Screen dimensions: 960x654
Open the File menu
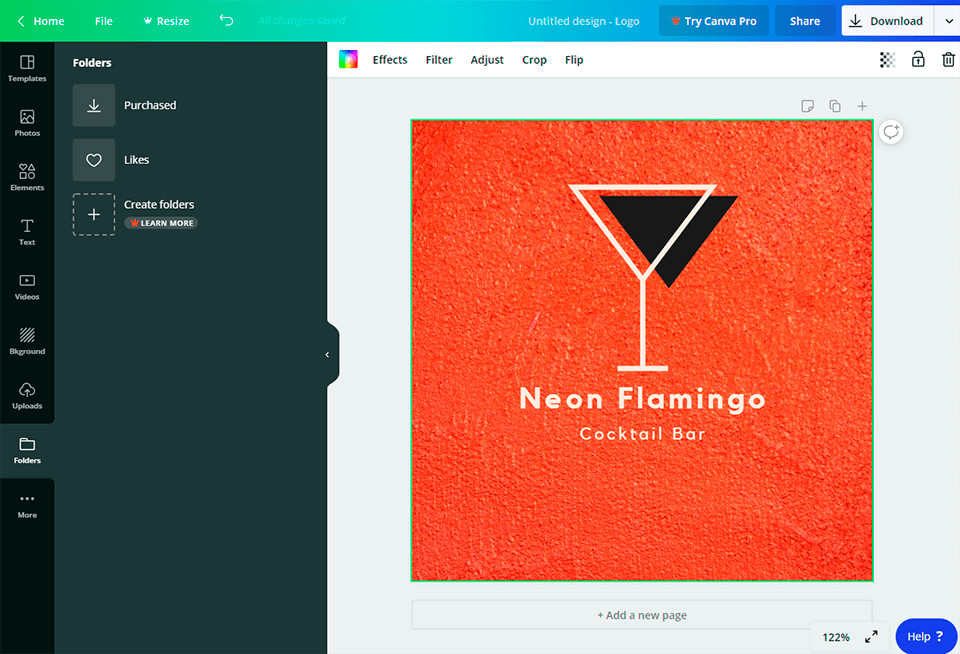[x=103, y=21]
